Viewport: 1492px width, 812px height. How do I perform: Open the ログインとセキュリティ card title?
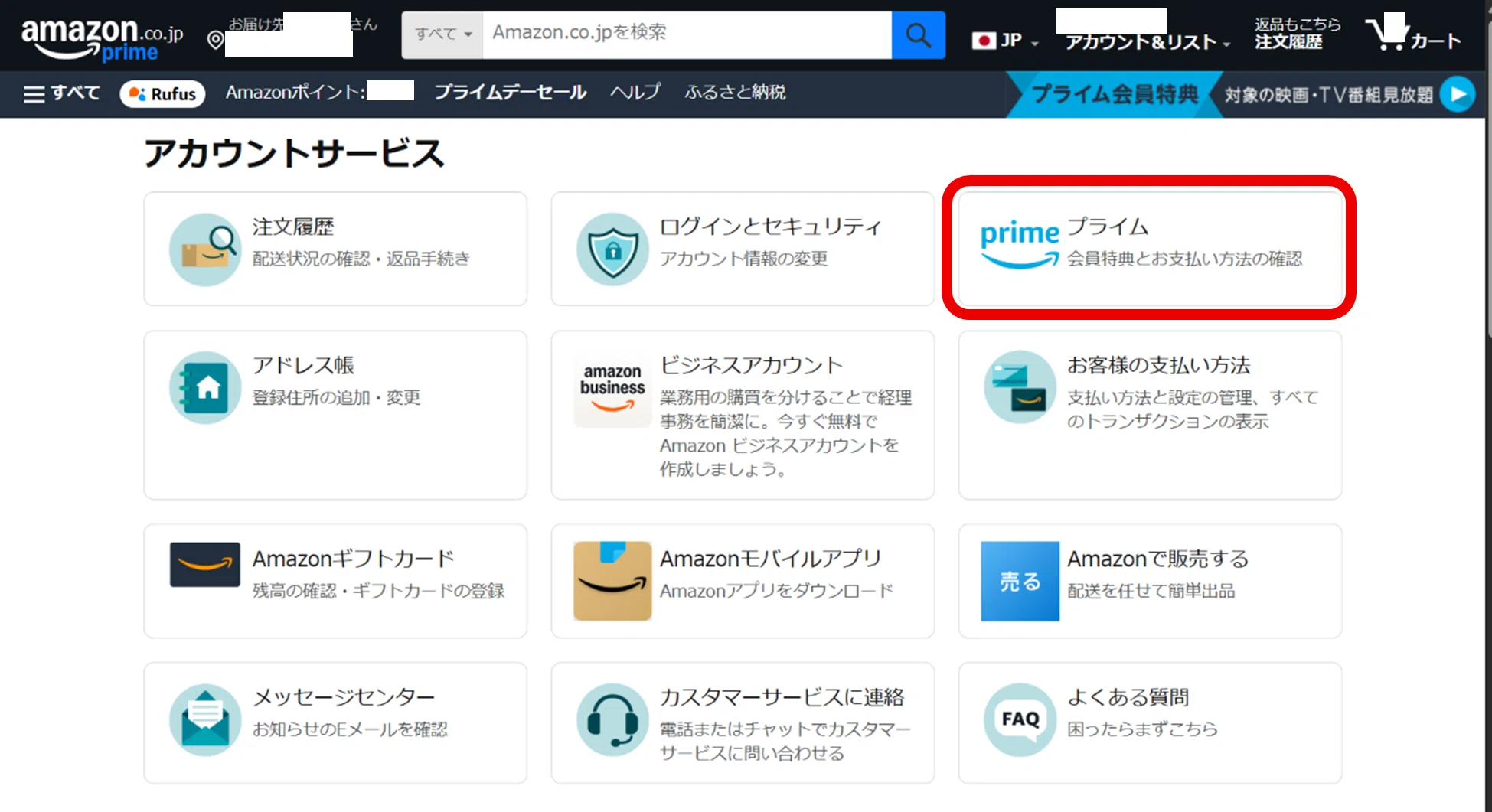(770, 227)
